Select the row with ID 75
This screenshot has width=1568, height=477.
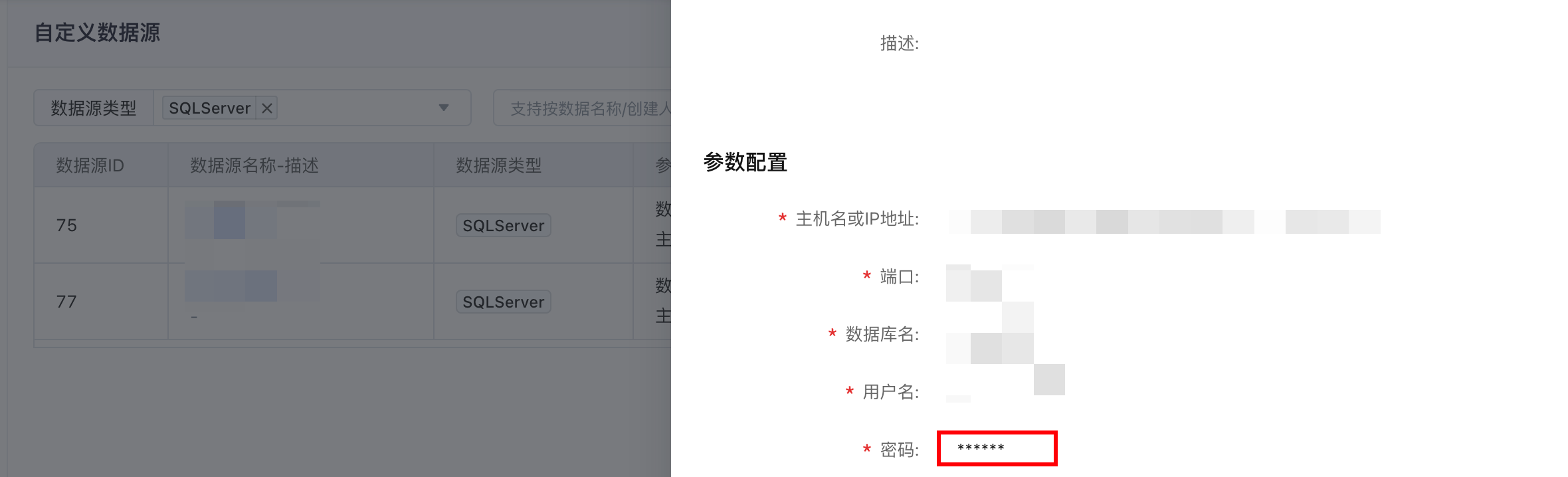coord(66,226)
